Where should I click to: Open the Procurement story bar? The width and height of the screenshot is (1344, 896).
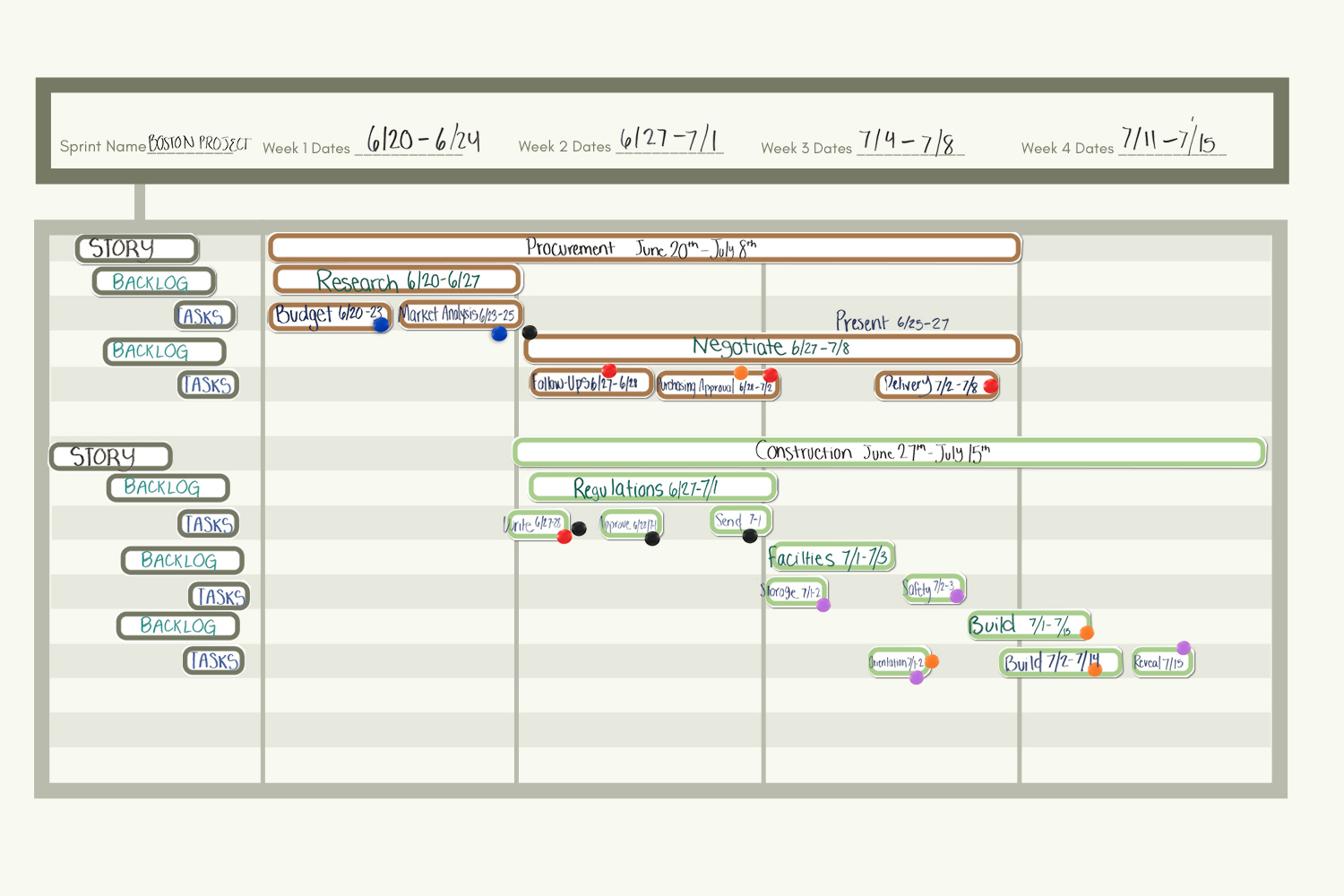(x=644, y=248)
